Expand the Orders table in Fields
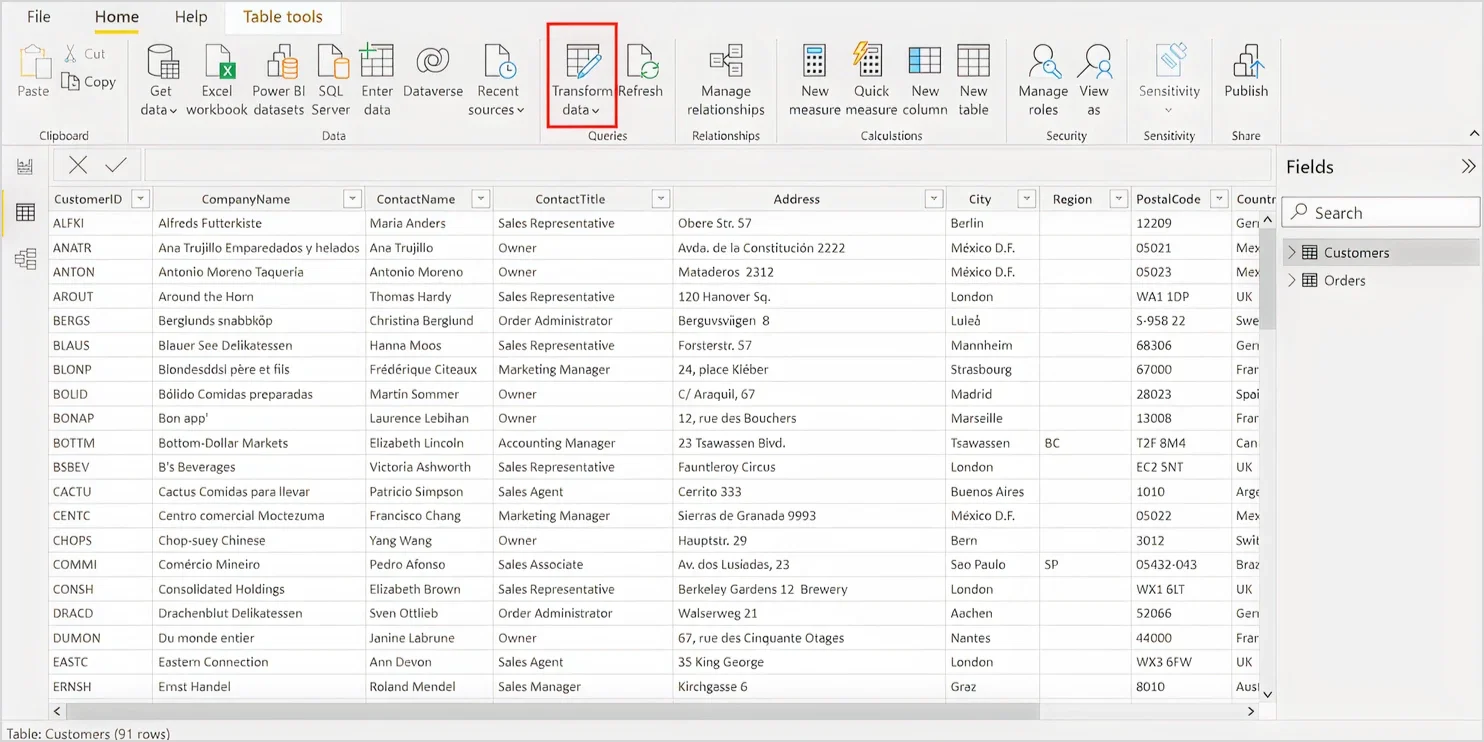Screen dimensions: 1484x742 1291,281
